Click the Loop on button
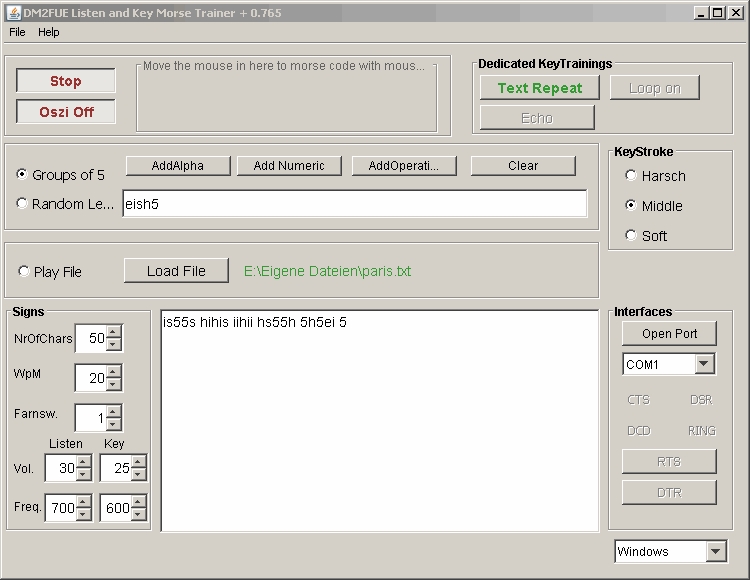The width and height of the screenshot is (750, 580). tap(654, 88)
